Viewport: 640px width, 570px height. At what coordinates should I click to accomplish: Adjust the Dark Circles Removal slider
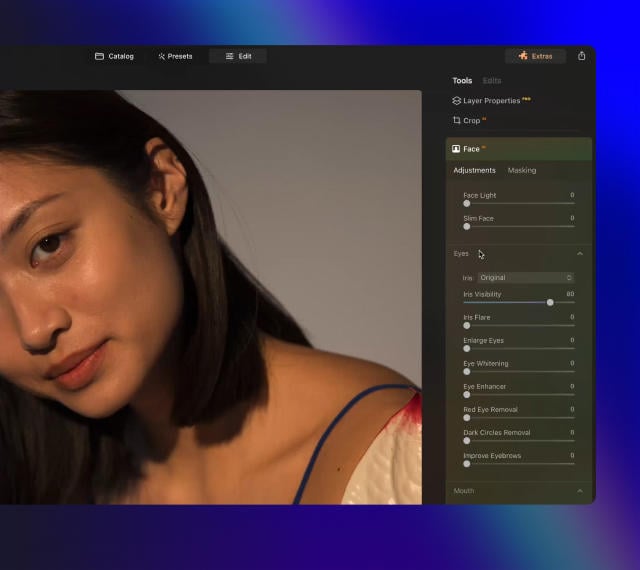click(x=519, y=441)
